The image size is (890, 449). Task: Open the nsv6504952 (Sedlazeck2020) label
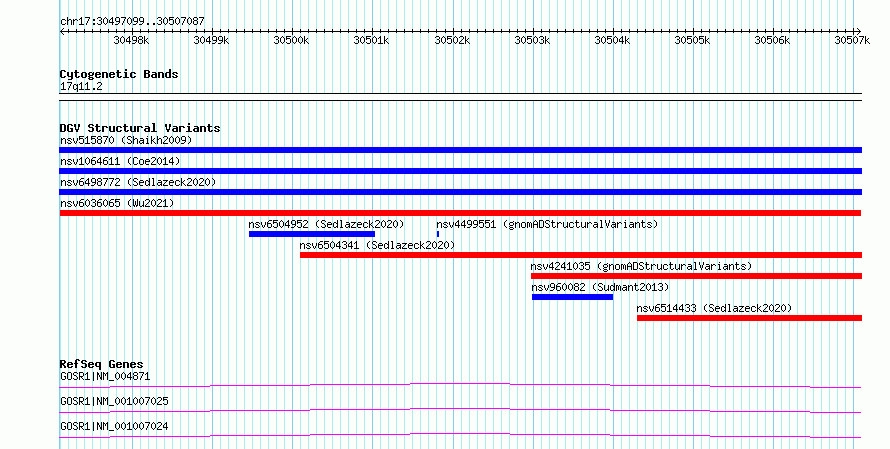pyautogui.click(x=326, y=224)
